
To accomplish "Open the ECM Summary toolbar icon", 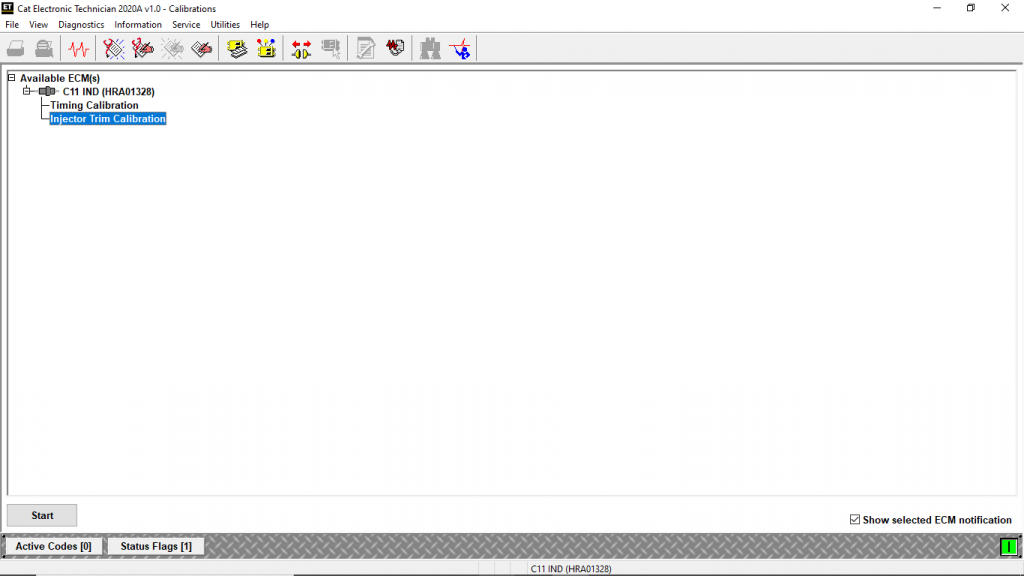I will coord(237,48).
